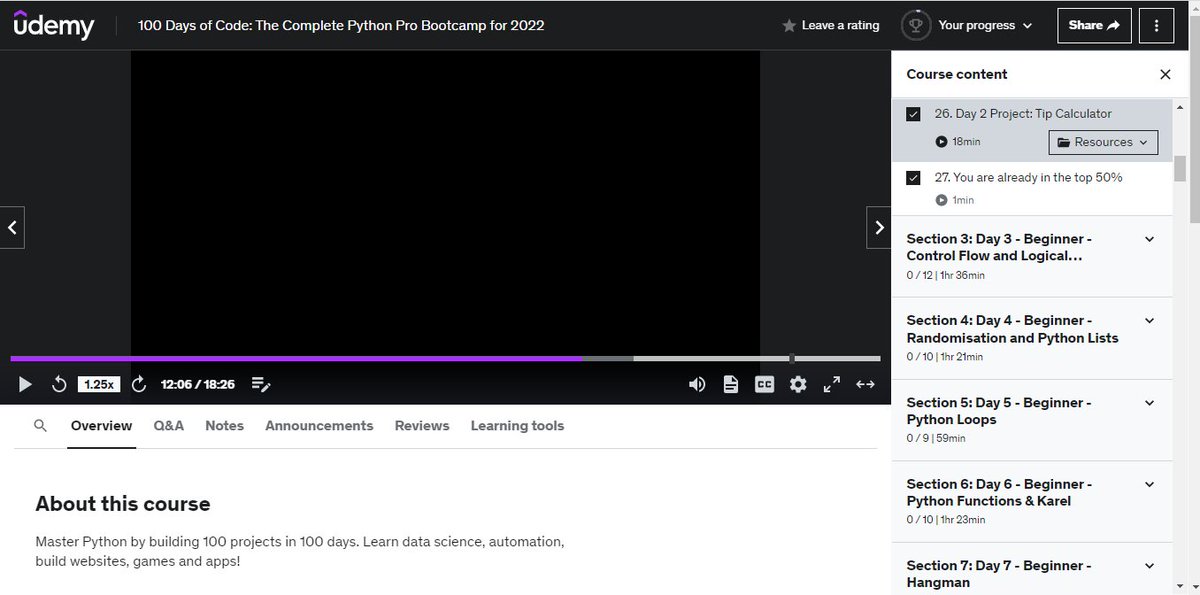Close the Course content panel
Screen dimensions: 1200x595
(x=1165, y=74)
